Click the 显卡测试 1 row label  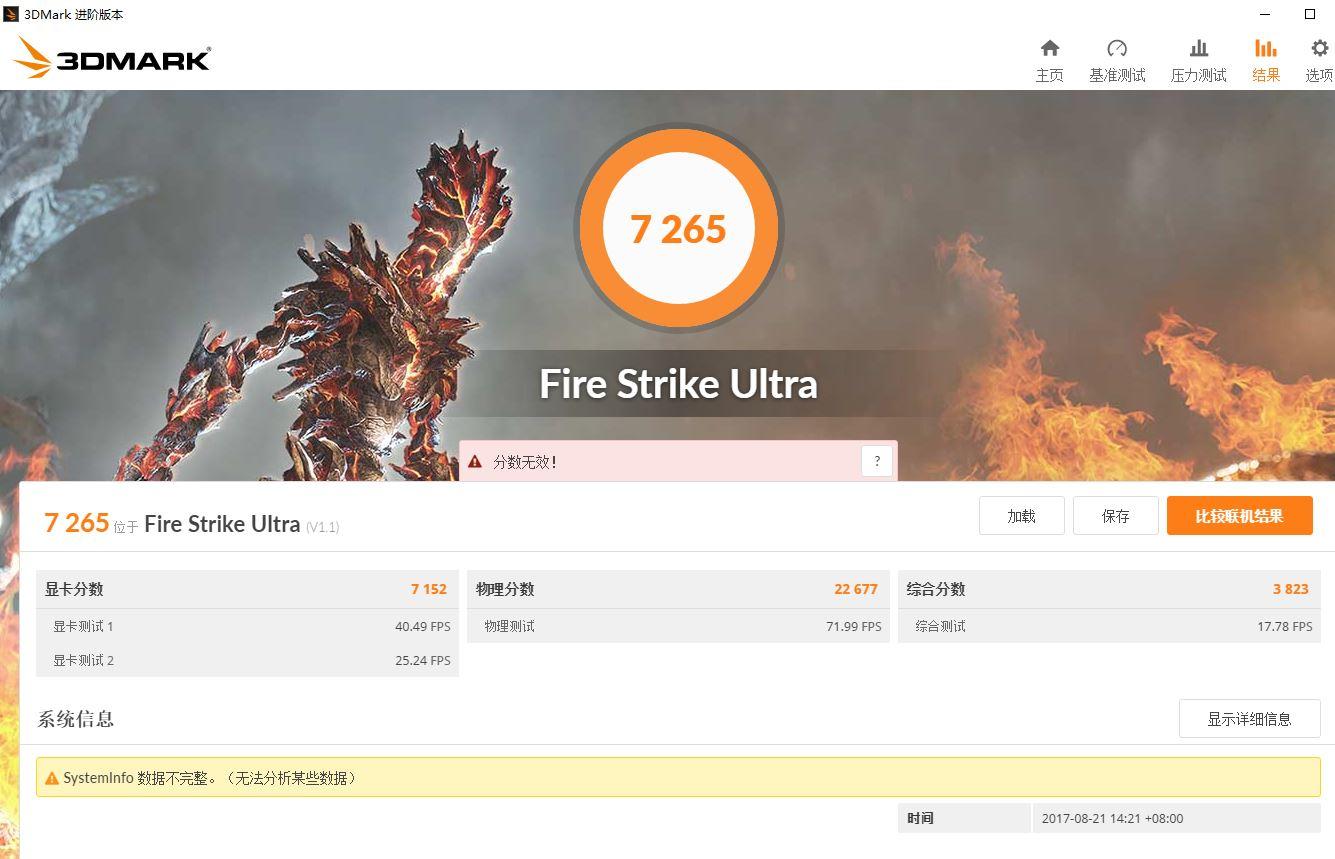pyautogui.click(x=83, y=626)
